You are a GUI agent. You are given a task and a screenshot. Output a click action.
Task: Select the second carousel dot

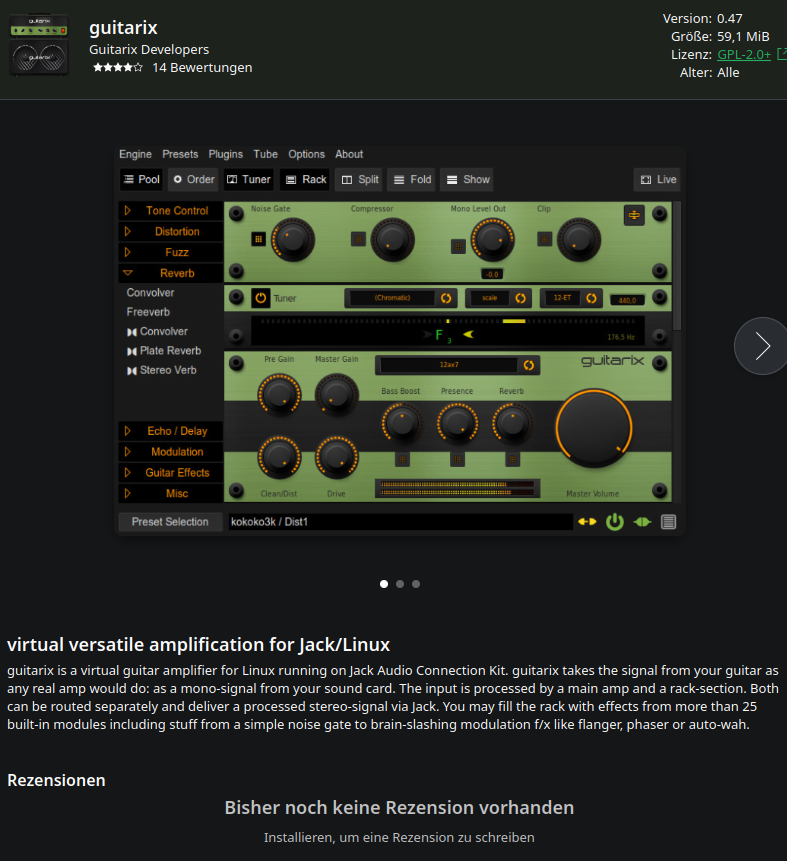coord(400,584)
